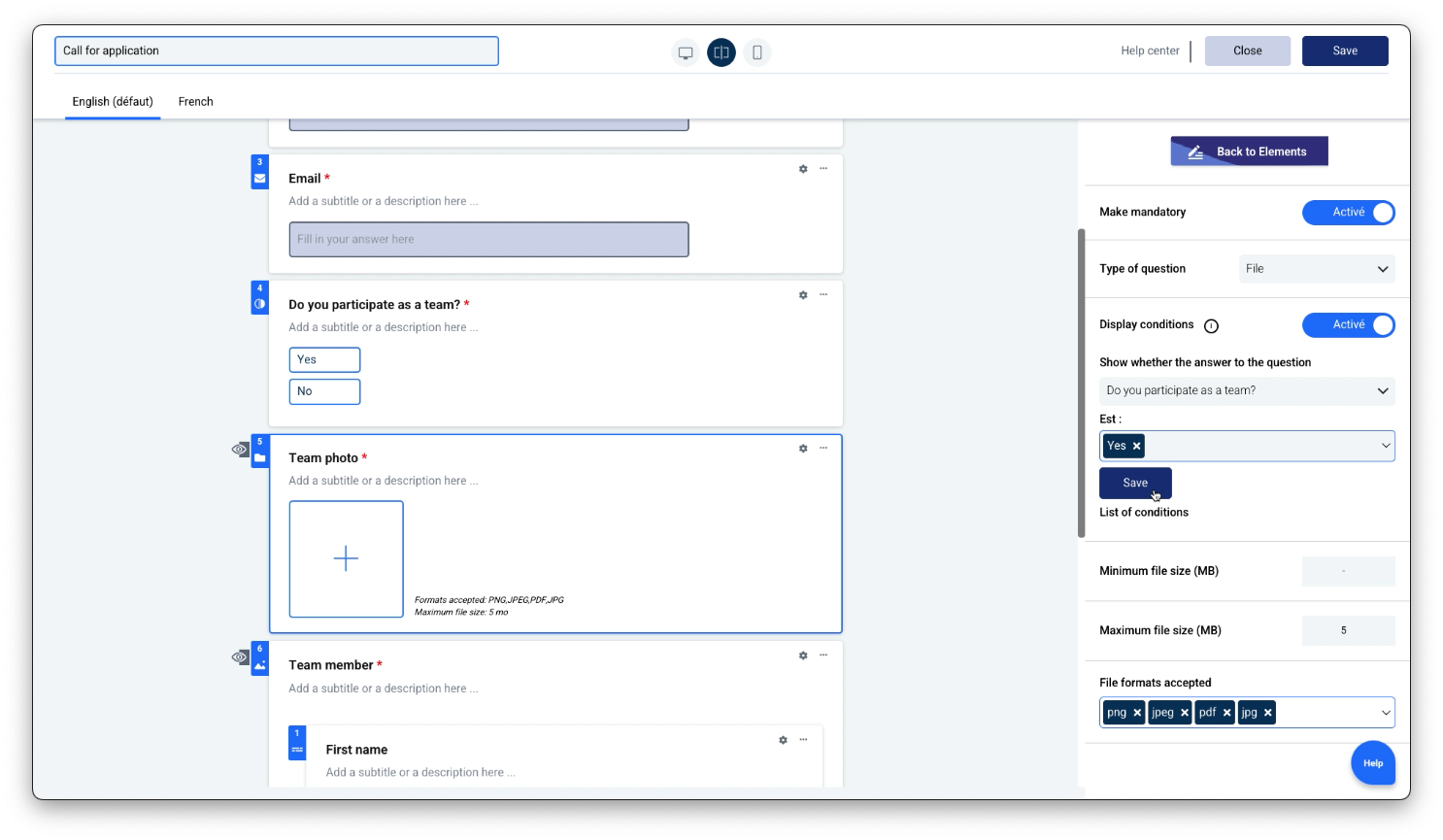
Task: Switch to mobile preview icon
Action: [x=757, y=52]
